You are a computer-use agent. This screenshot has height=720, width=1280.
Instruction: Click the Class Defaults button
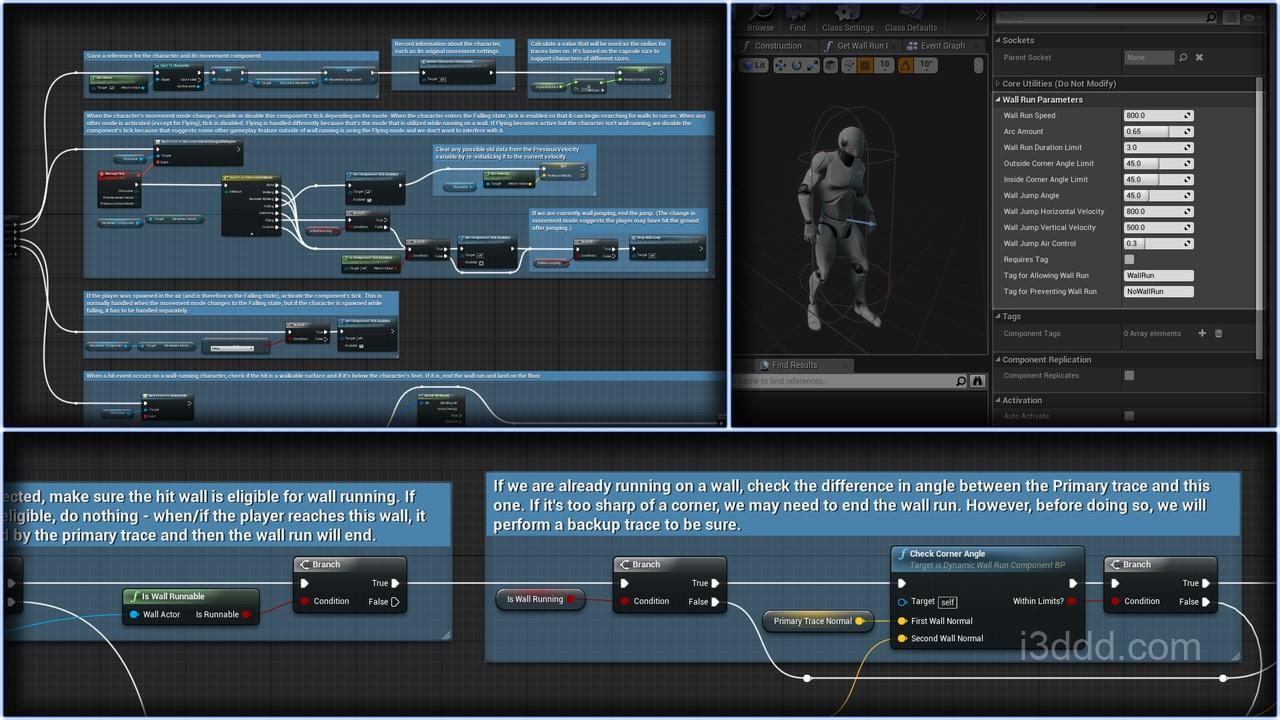click(x=910, y=27)
